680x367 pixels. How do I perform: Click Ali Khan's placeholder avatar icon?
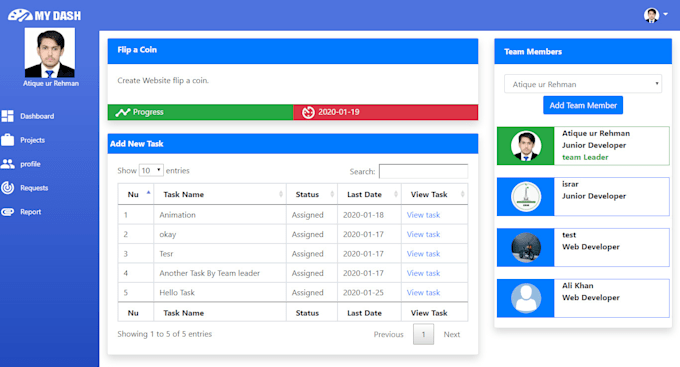(526, 298)
